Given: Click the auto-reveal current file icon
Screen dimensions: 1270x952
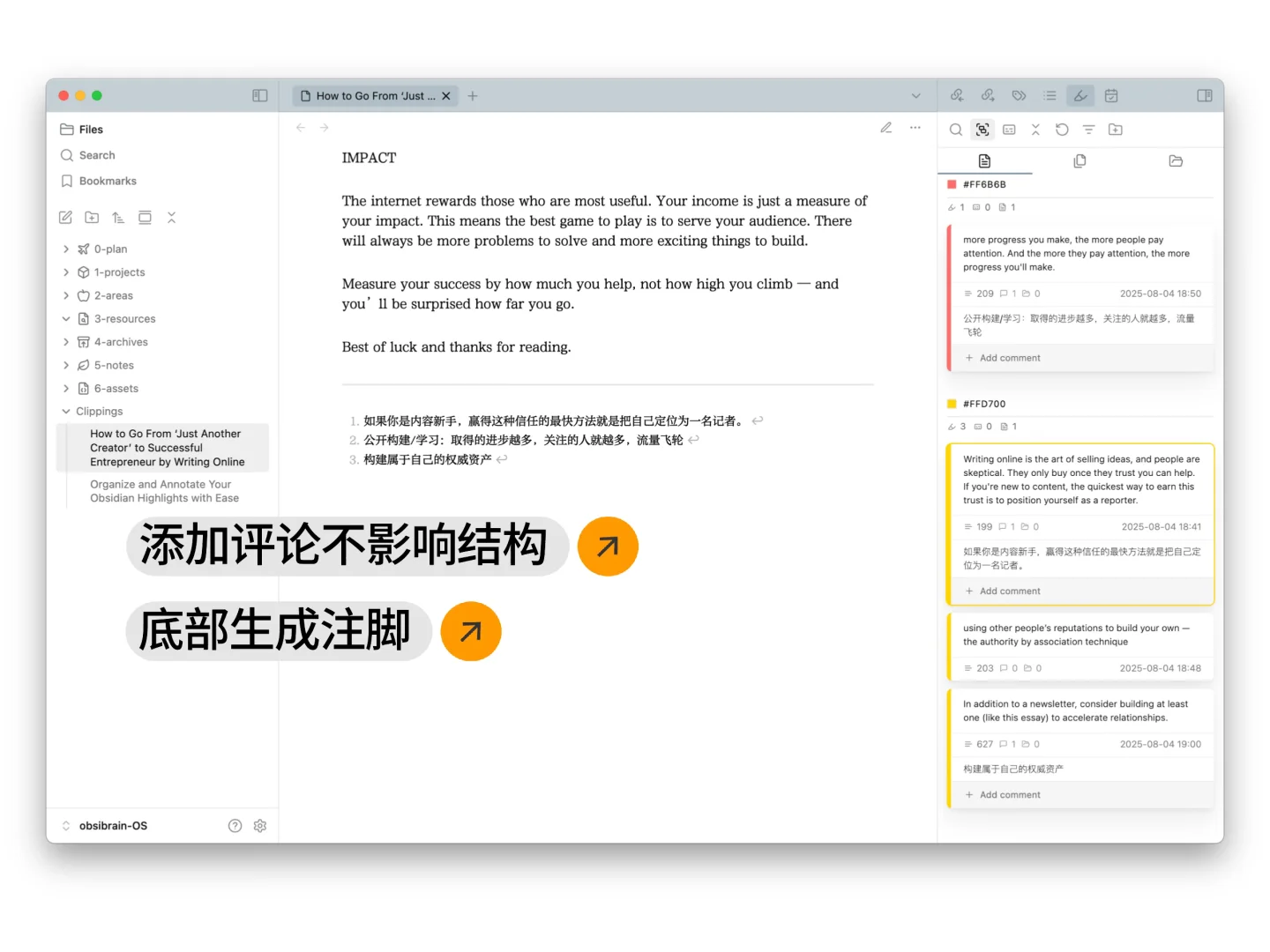Looking at the screenshot, I should click(145, 218).
